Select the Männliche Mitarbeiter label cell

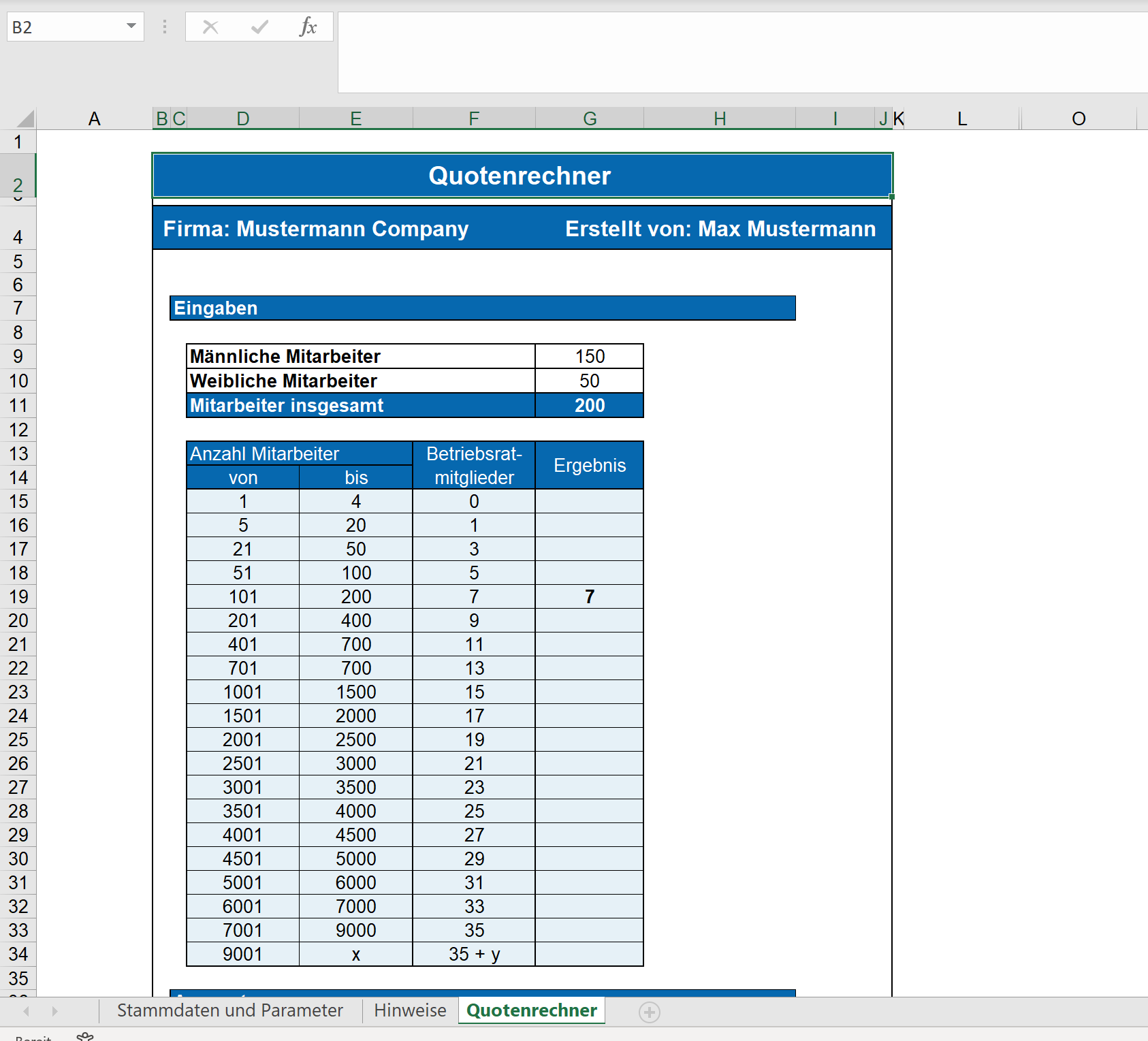tap(361, 357)
